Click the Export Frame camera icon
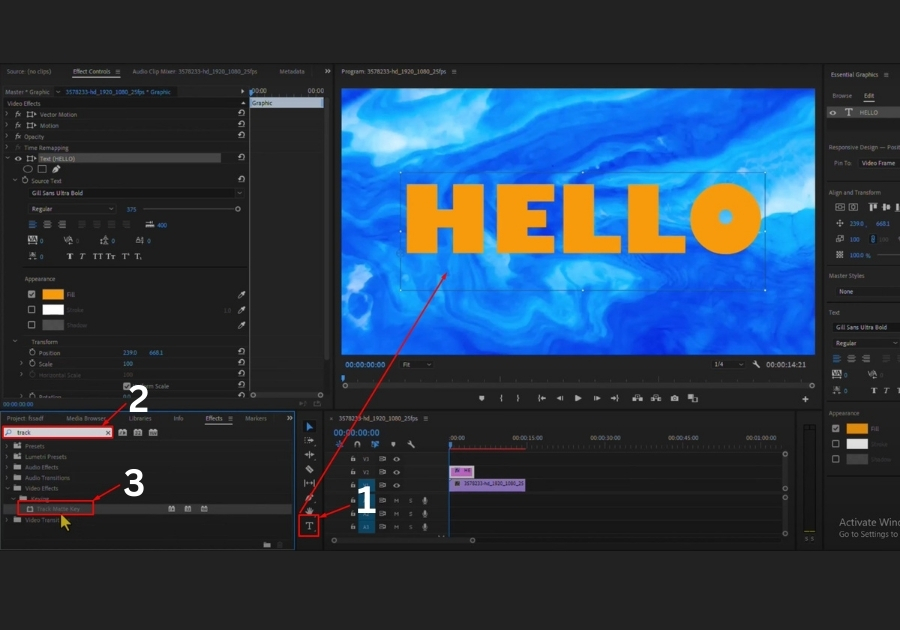The height and width of the screenshot is (630, 900). point(675,398)
